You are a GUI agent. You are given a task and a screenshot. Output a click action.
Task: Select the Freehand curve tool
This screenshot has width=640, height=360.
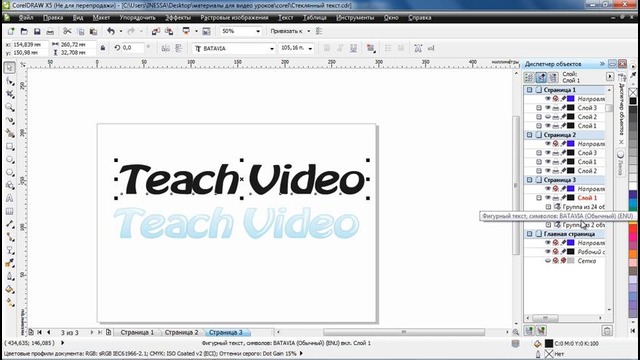point(10,120)
